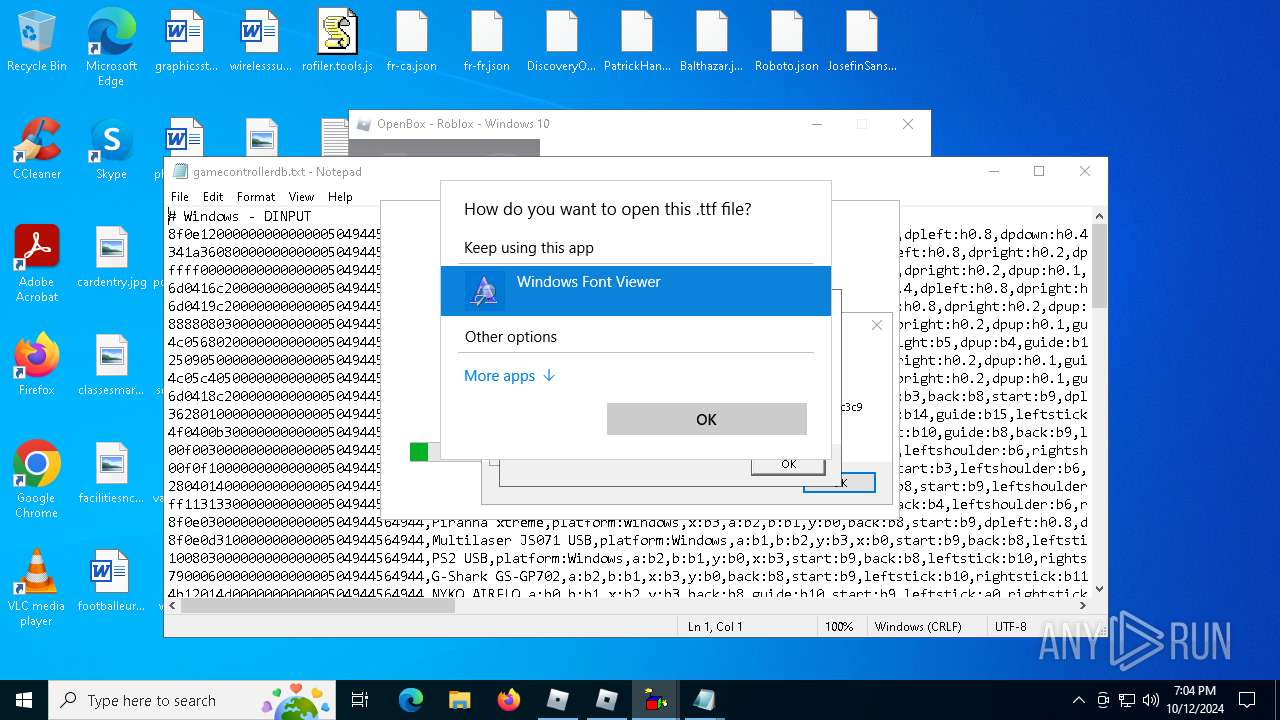Open Task View on taskbar

pyautogui.click(x=360, y=700)
